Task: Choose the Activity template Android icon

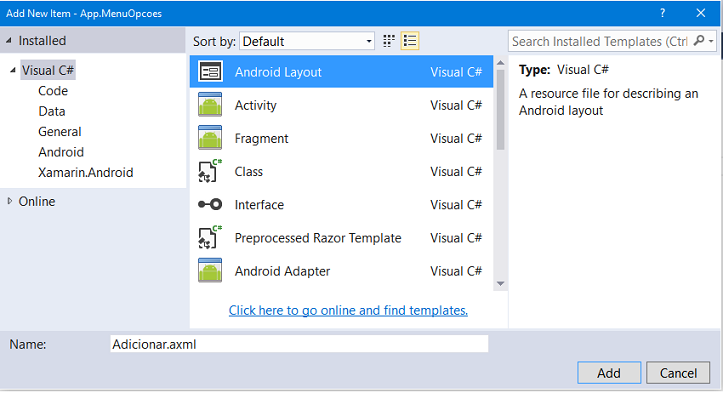Action: click(210, 105)
